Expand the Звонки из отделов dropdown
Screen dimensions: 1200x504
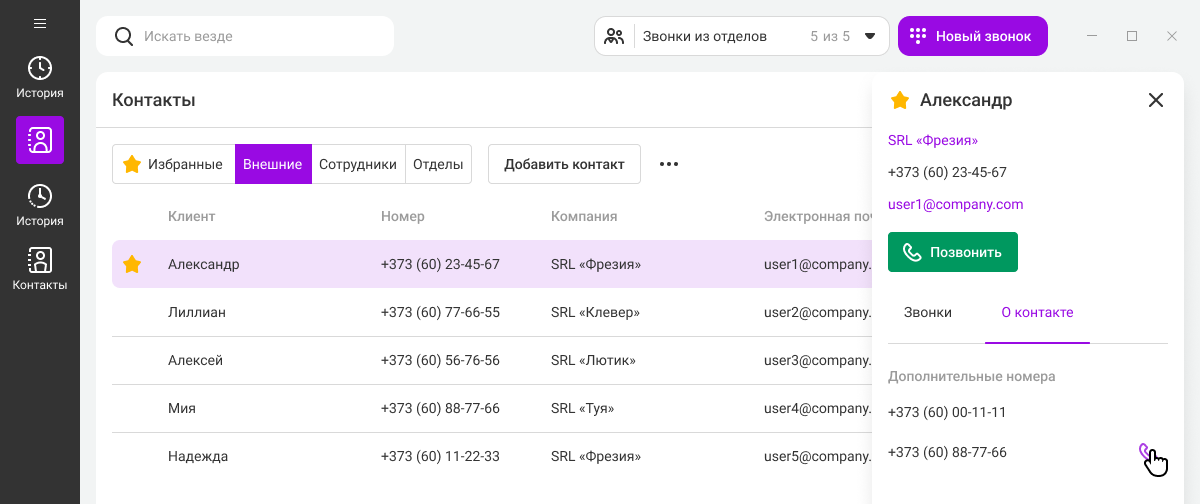(869, 36)
